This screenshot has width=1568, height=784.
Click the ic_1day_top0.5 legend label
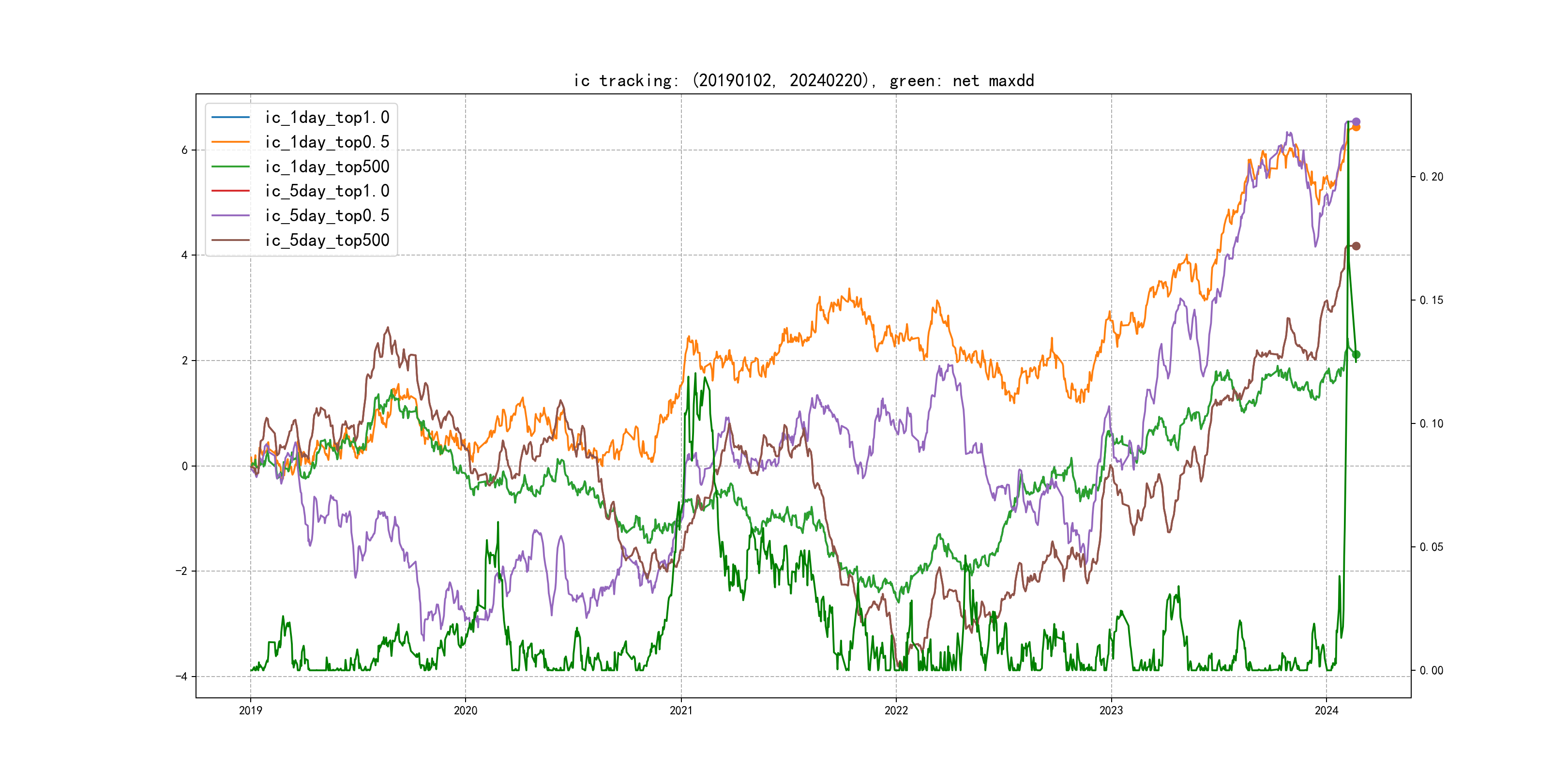(x=327, y=142)
